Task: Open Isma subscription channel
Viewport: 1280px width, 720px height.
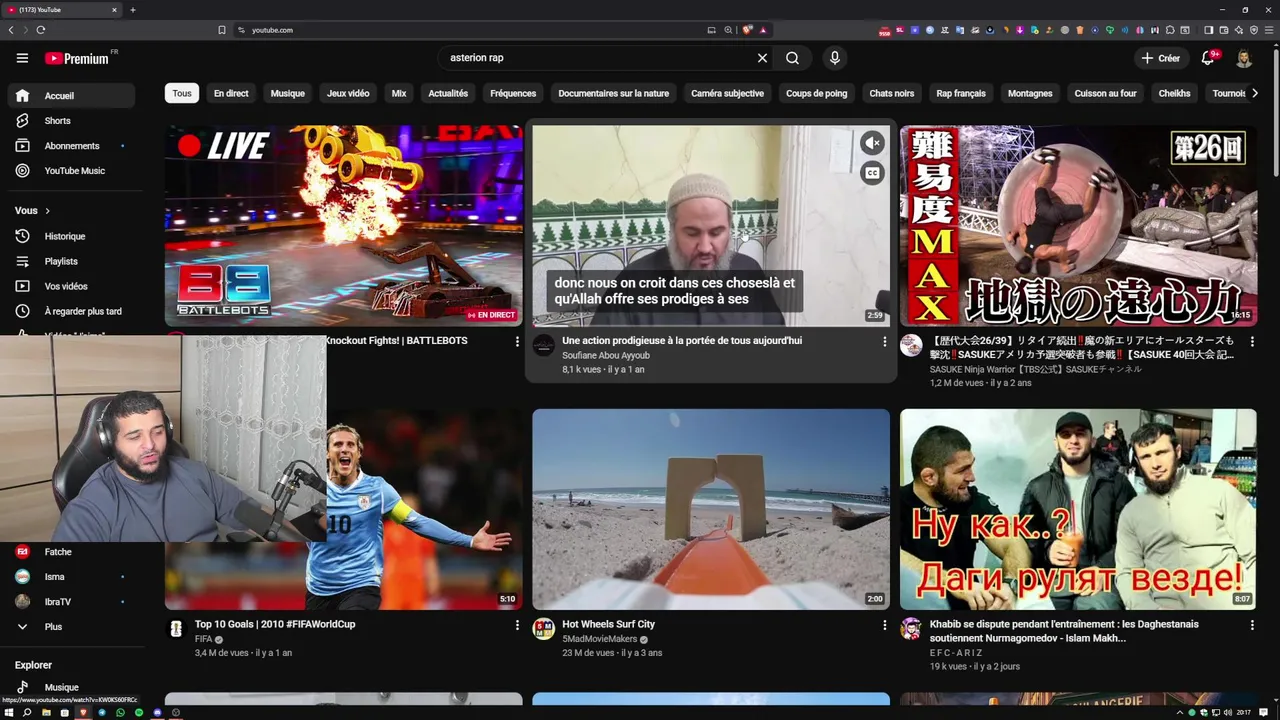Action: click(72, 577)
